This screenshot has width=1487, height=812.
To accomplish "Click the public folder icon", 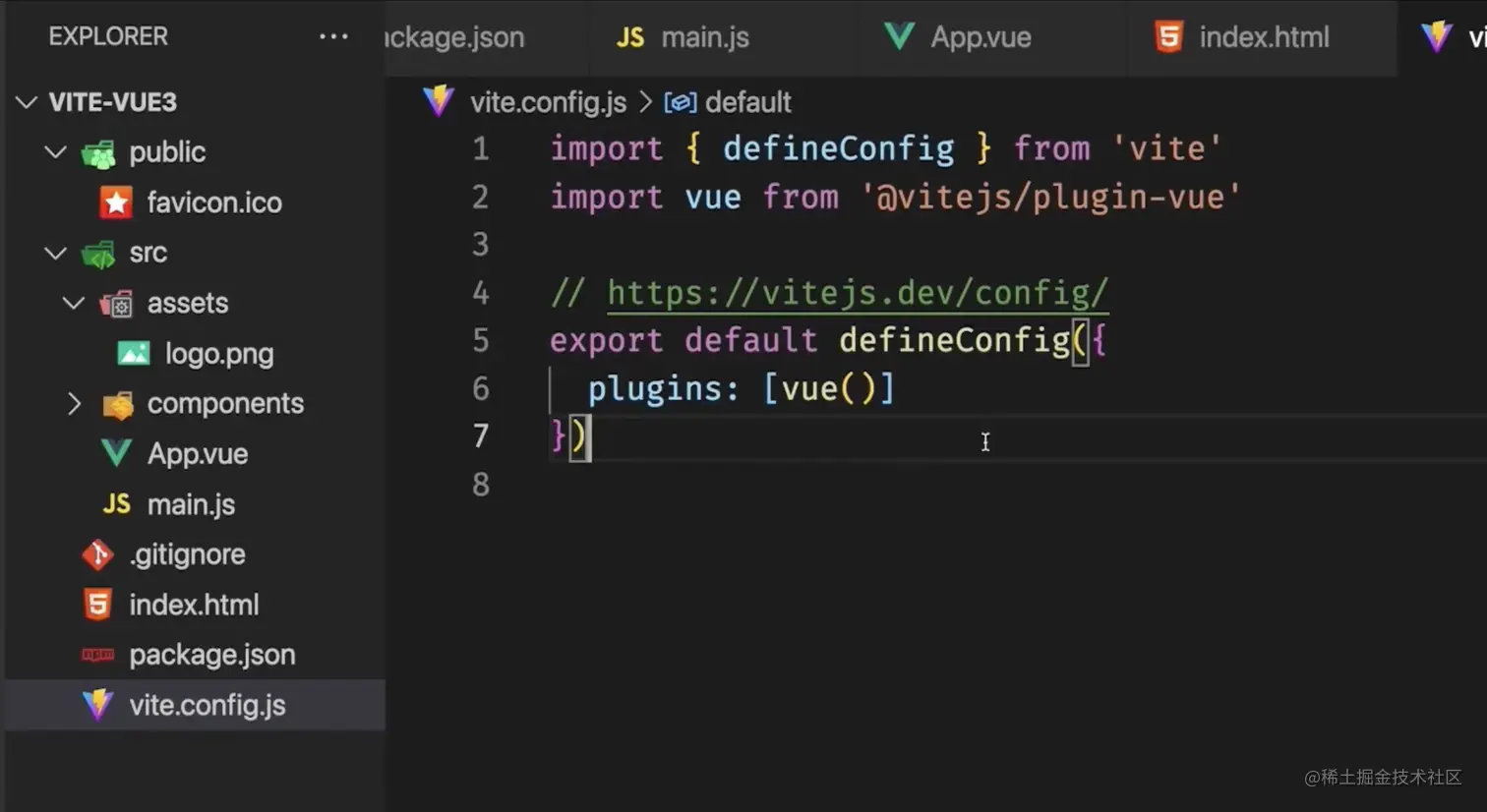I will coord(98,153).
